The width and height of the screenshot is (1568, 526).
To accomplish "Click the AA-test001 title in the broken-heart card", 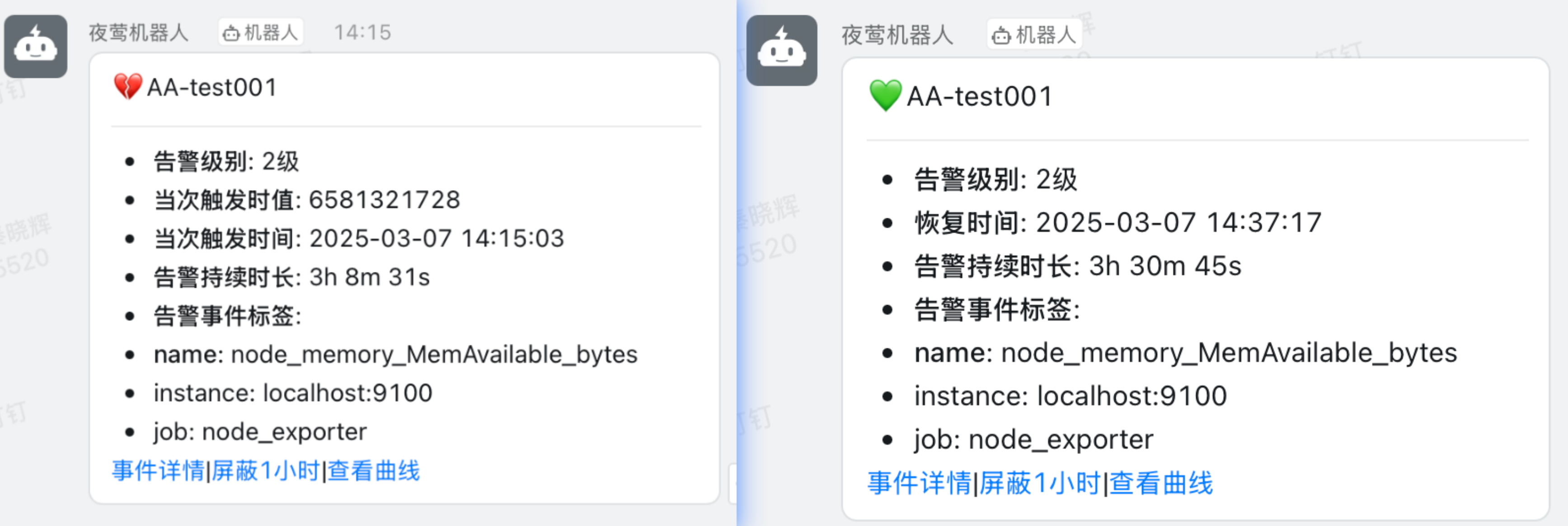I will [x=212, y=88].
